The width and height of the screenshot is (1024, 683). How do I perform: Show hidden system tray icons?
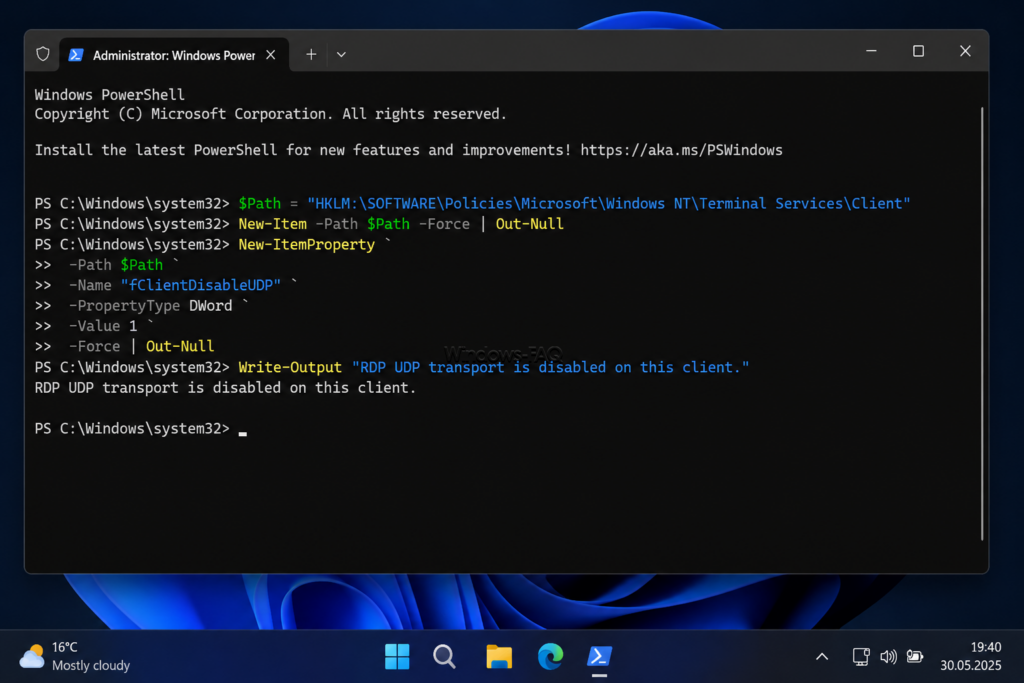coord(822,657)
